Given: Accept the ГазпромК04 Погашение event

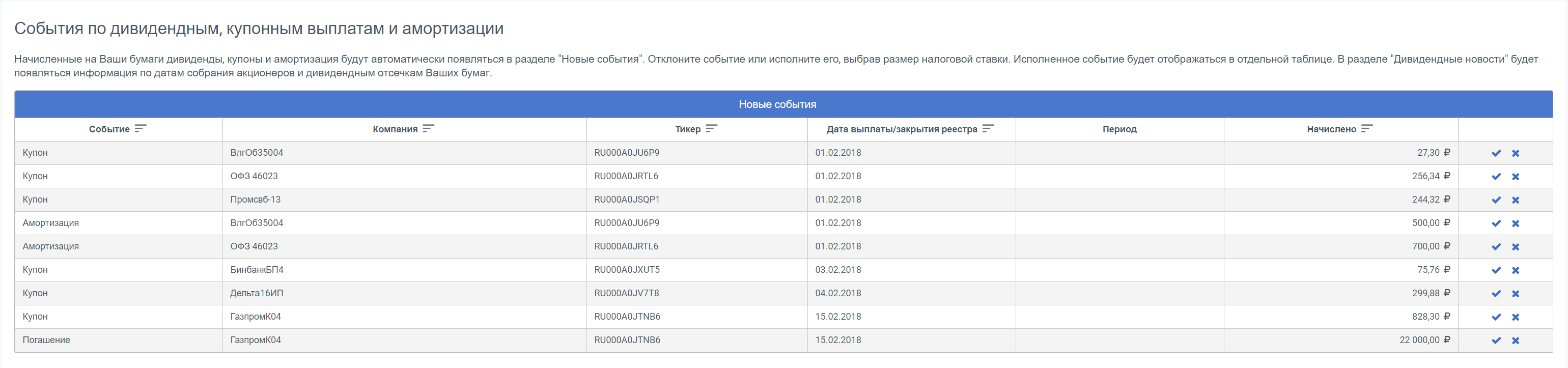Looking at the screenshot, I should coord(1496,341).
